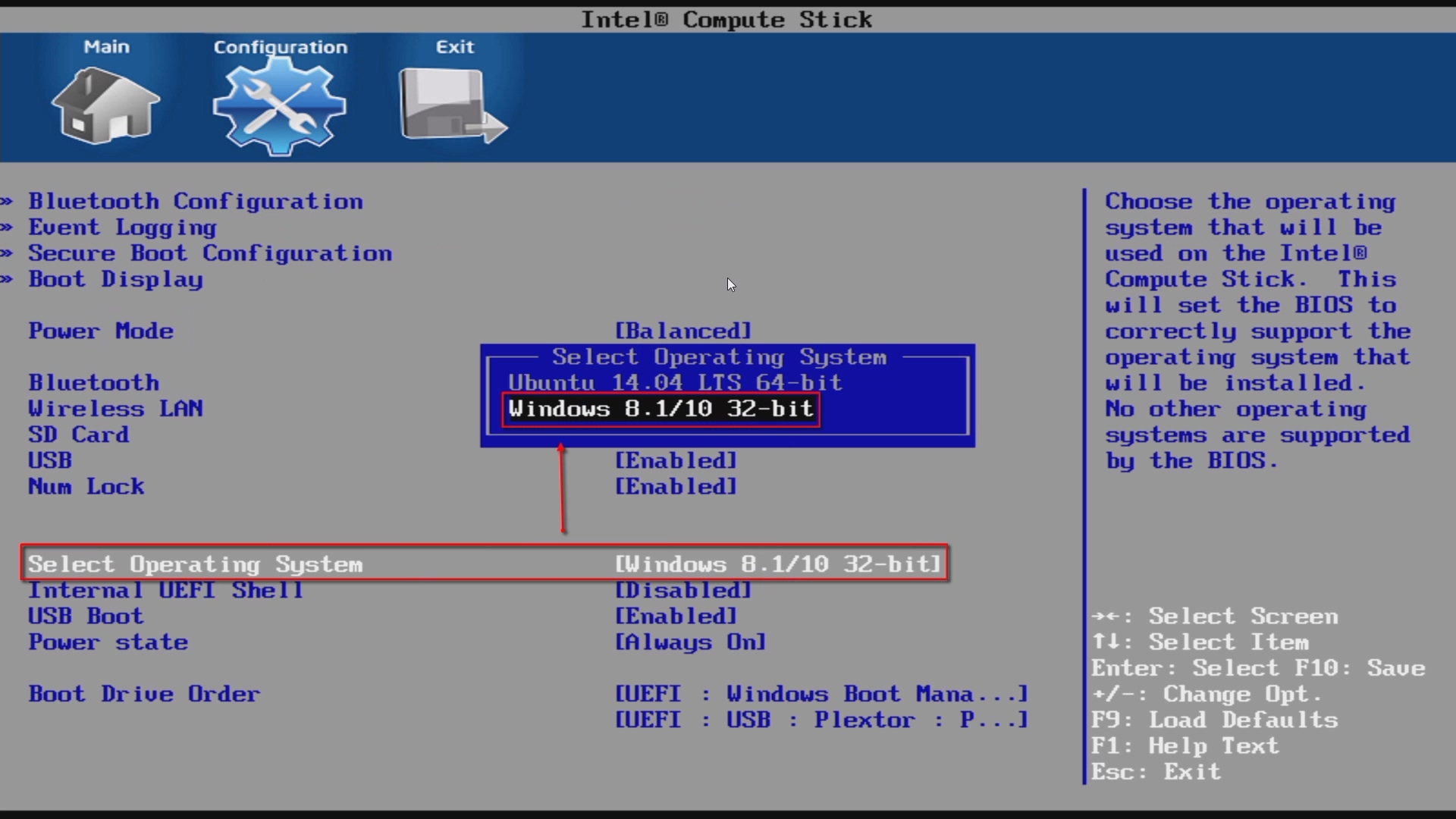Viewport: 1456px width, 819px height.
Task: Click the Select Item key hint
Action: click(x=1200, y=642)
